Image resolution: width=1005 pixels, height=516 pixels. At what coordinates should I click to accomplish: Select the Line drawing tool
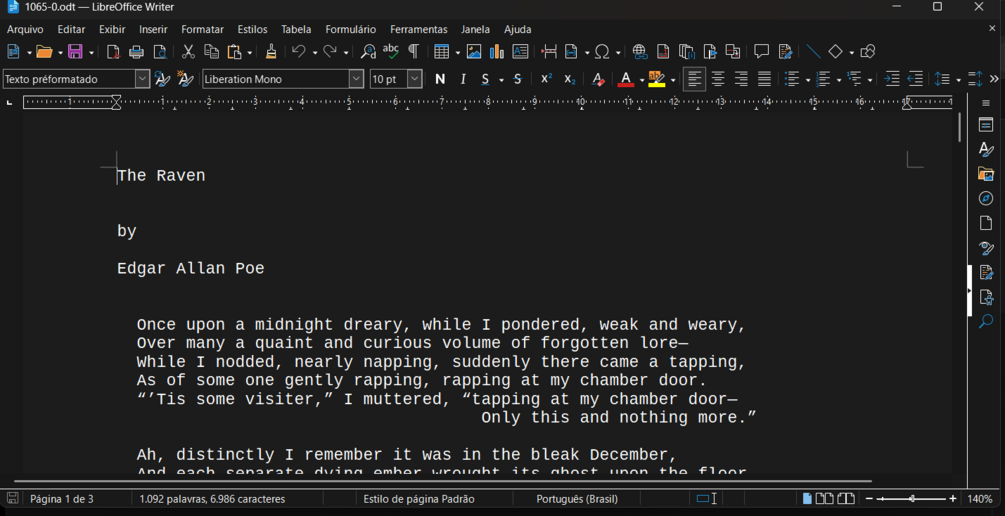click(x=813, y=52)
